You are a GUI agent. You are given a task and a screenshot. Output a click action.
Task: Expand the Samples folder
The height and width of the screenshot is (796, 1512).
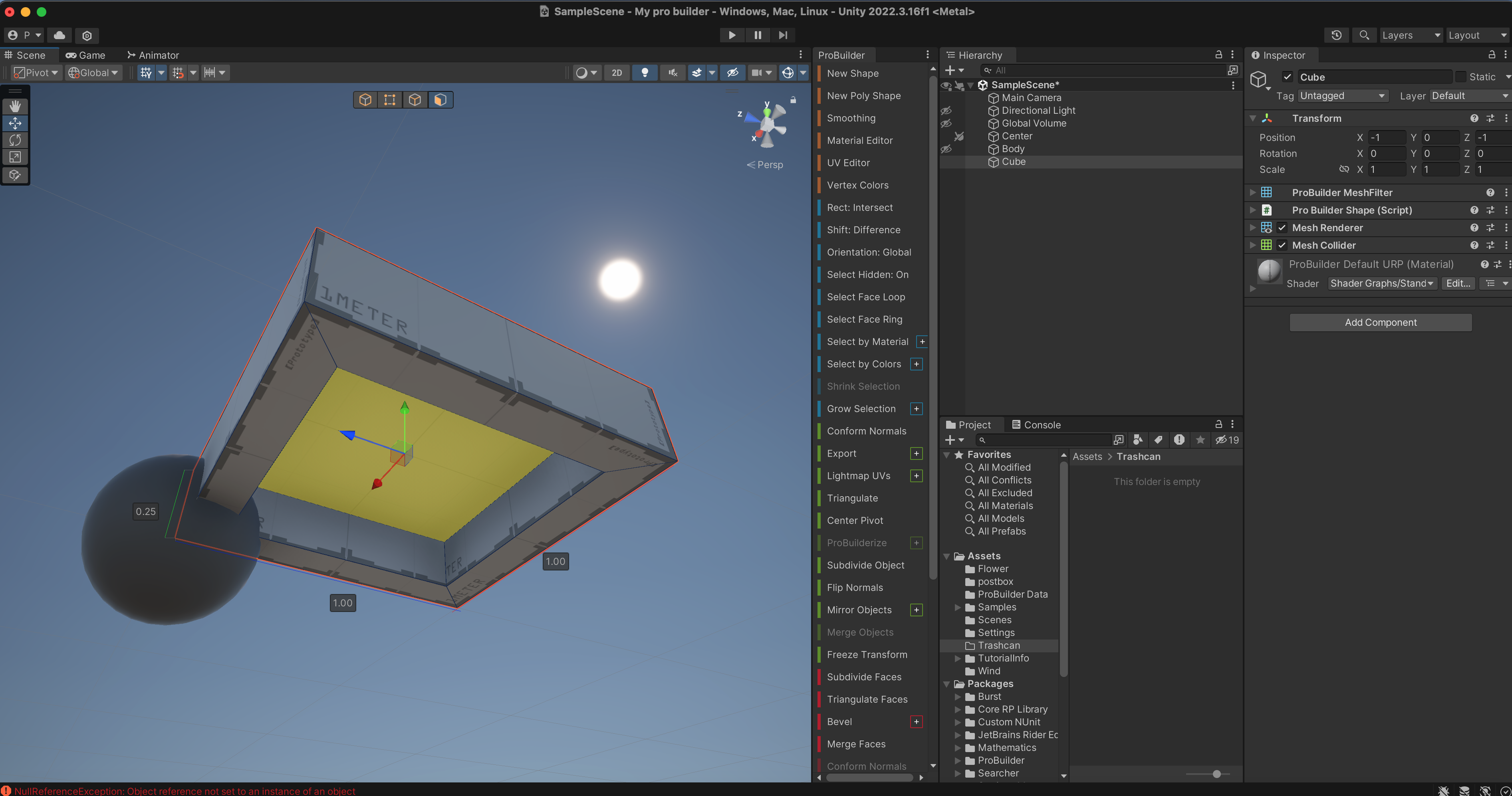tap(958, 607)
